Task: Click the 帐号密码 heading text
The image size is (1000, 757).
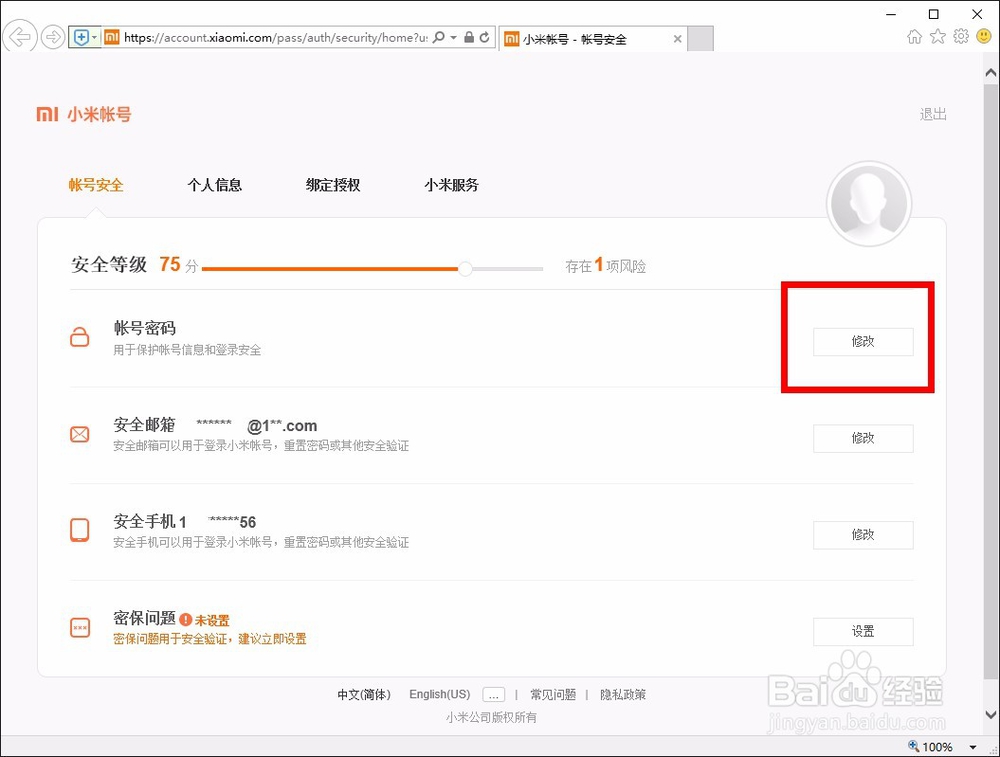Action: pos(145,328)
